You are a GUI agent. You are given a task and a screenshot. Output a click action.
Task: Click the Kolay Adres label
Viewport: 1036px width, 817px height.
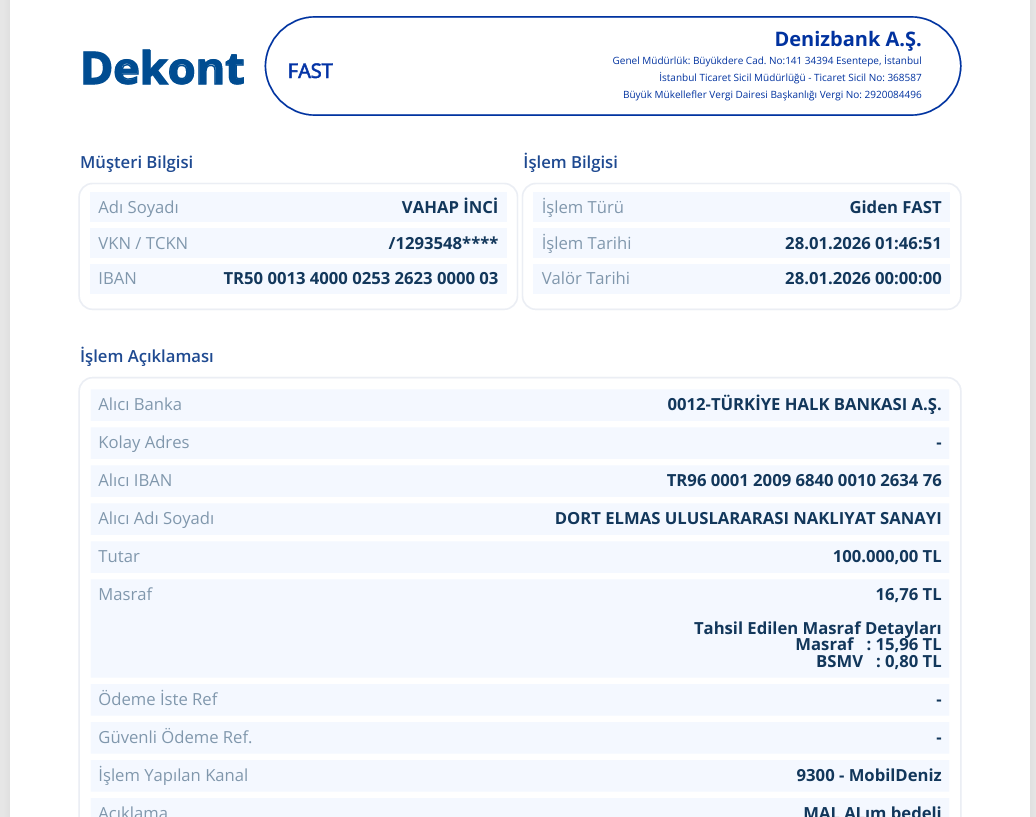tap(143, 443)
